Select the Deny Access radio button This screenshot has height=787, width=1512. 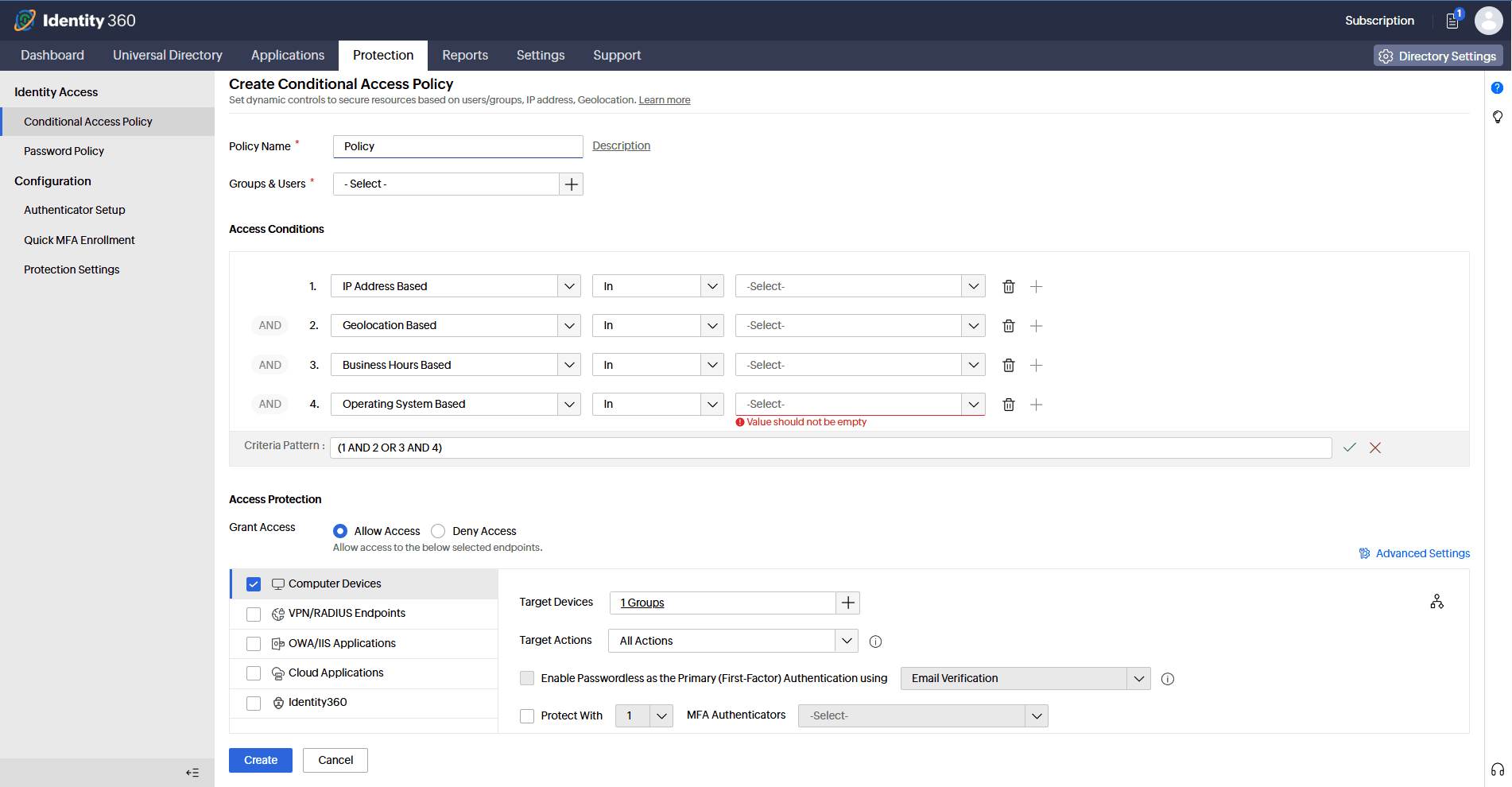point(438,531)
